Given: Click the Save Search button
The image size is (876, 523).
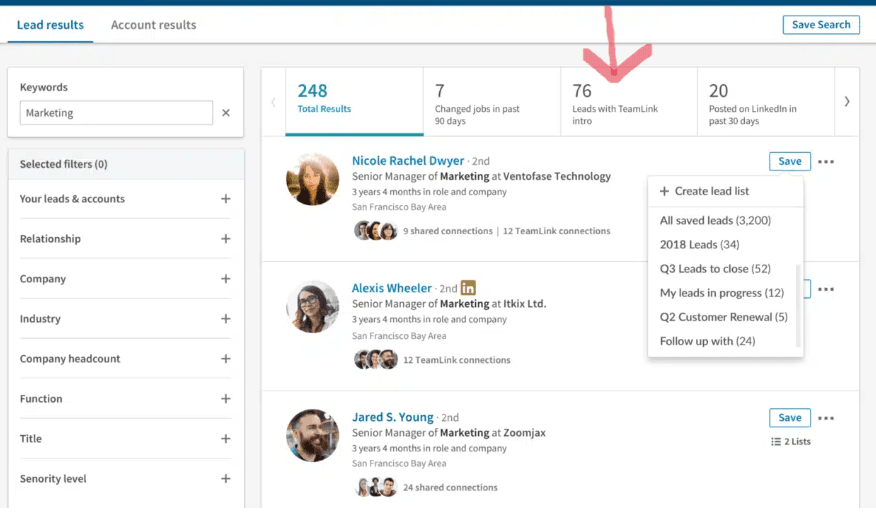Looking at the screenshot, I should coord(820,25).
